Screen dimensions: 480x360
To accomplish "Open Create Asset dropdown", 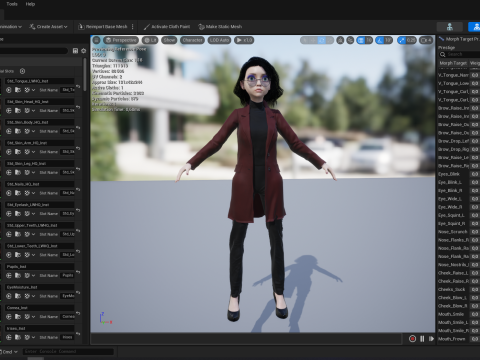I will pyautogui.click(x=48, y=27).
